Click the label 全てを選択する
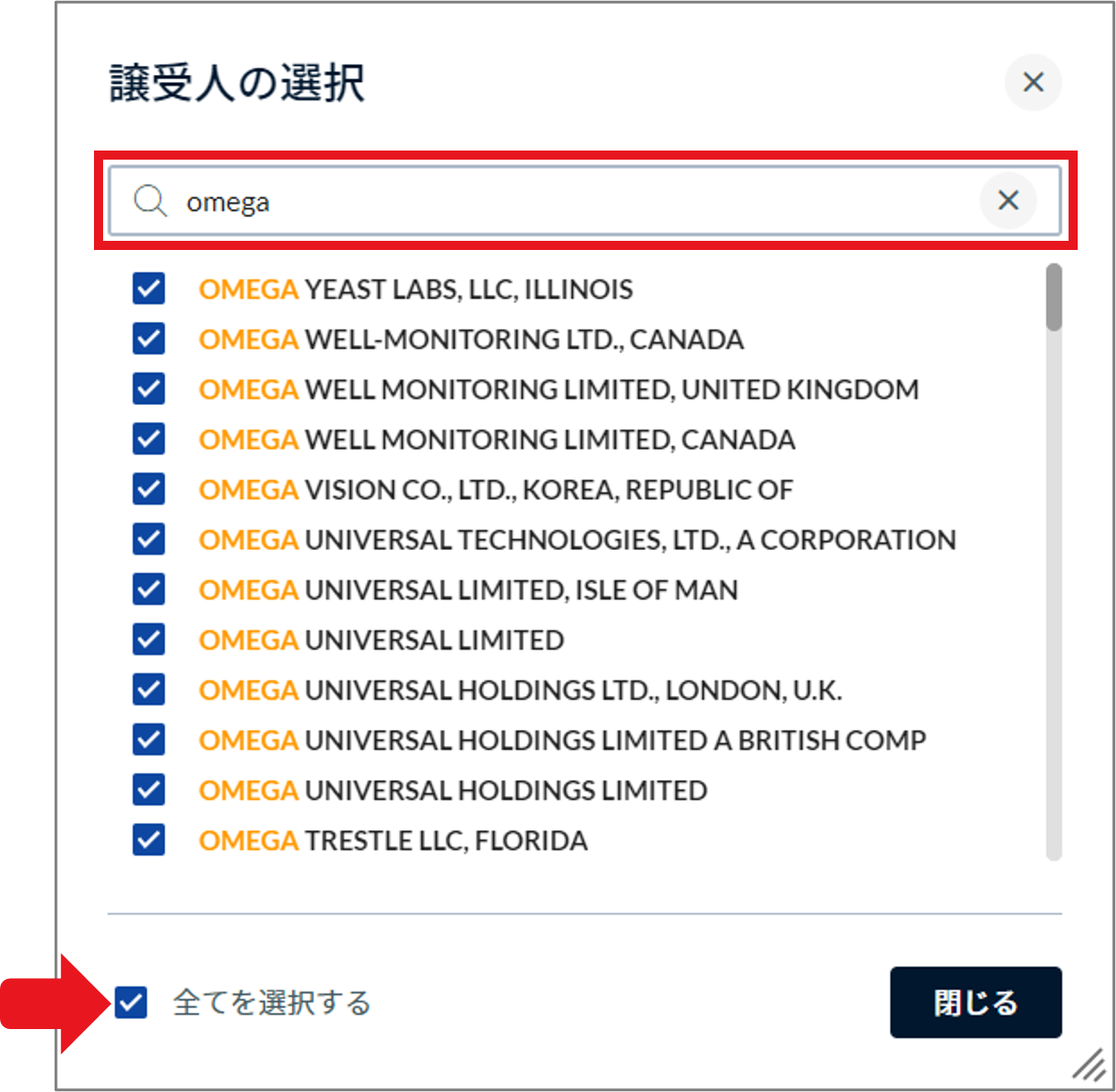 [x=272, y=1003]
